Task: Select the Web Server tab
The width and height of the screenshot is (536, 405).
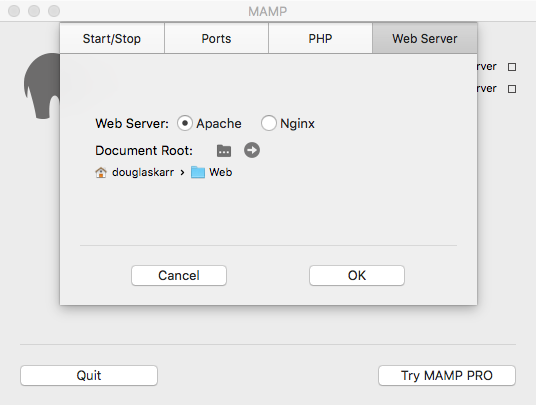Action: [x=425, y=39]
